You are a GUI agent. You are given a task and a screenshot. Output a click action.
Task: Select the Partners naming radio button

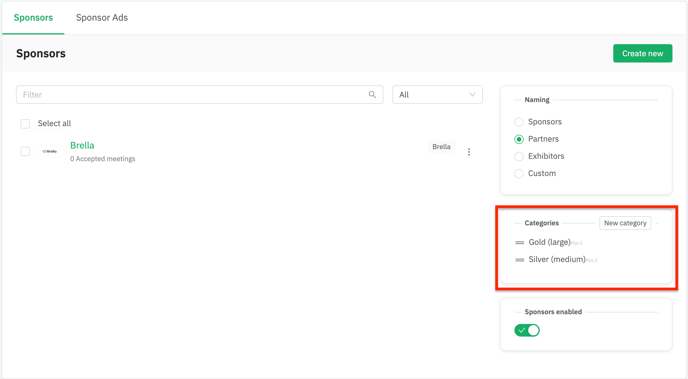coord(519,139)
